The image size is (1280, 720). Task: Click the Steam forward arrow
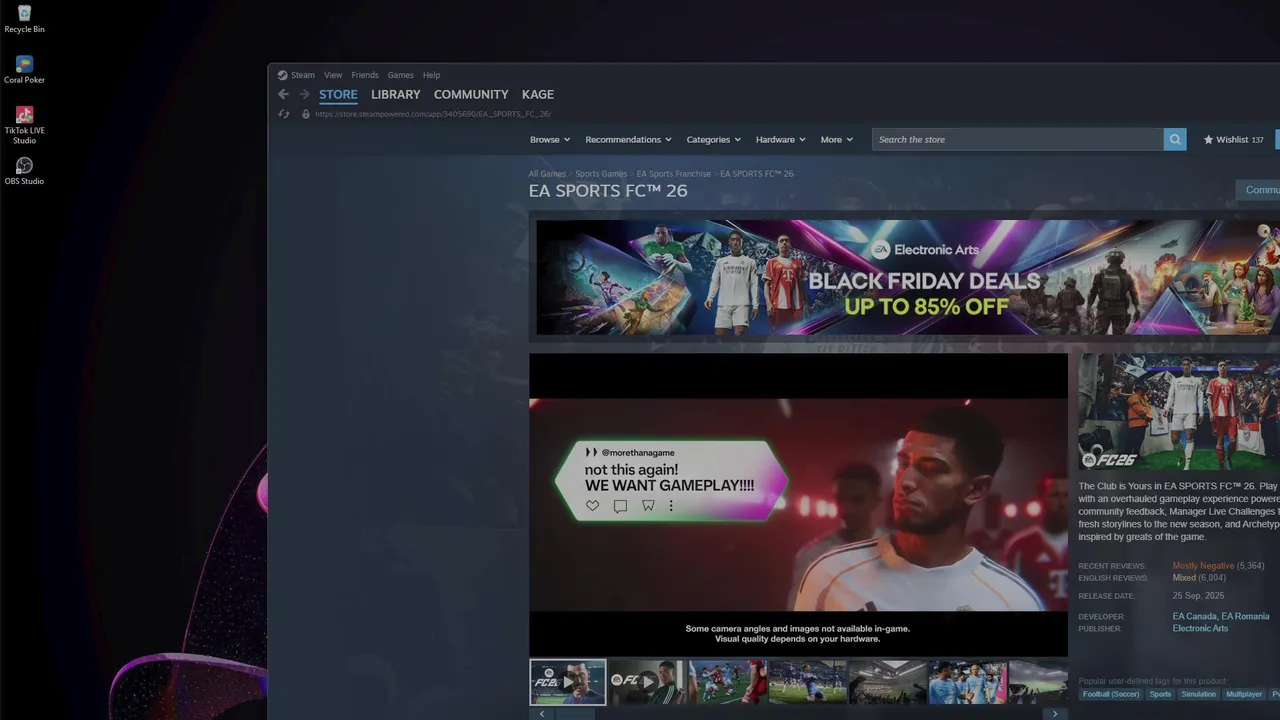(x=304, y=94)
